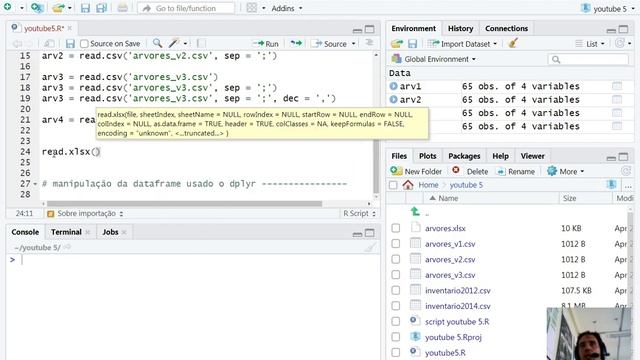Switch to the Plots tab
Viewport: 640px width, 360px height.
click(427, 156)
